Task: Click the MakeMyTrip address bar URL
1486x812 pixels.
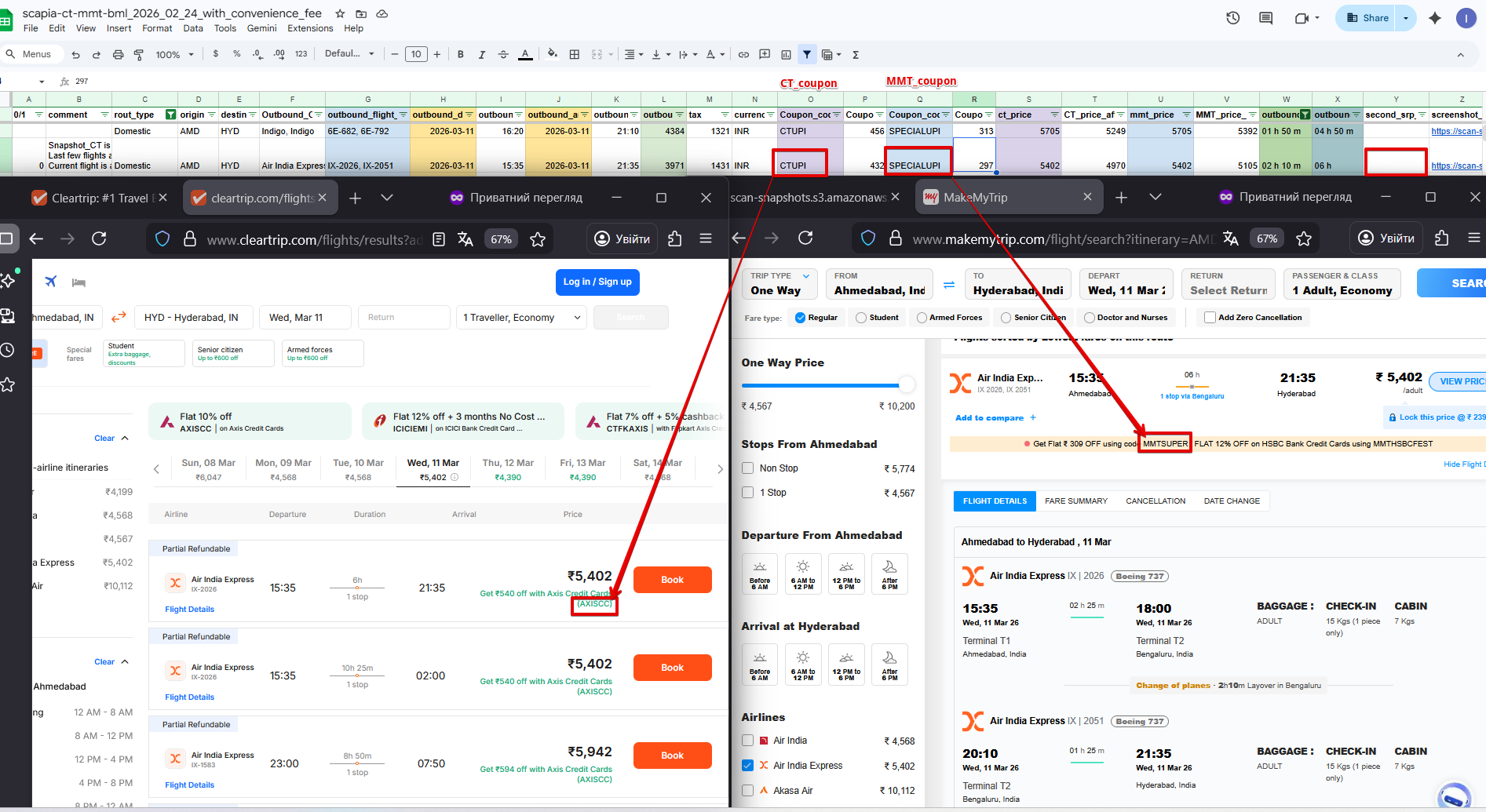Action: [x=1061, y=239]
